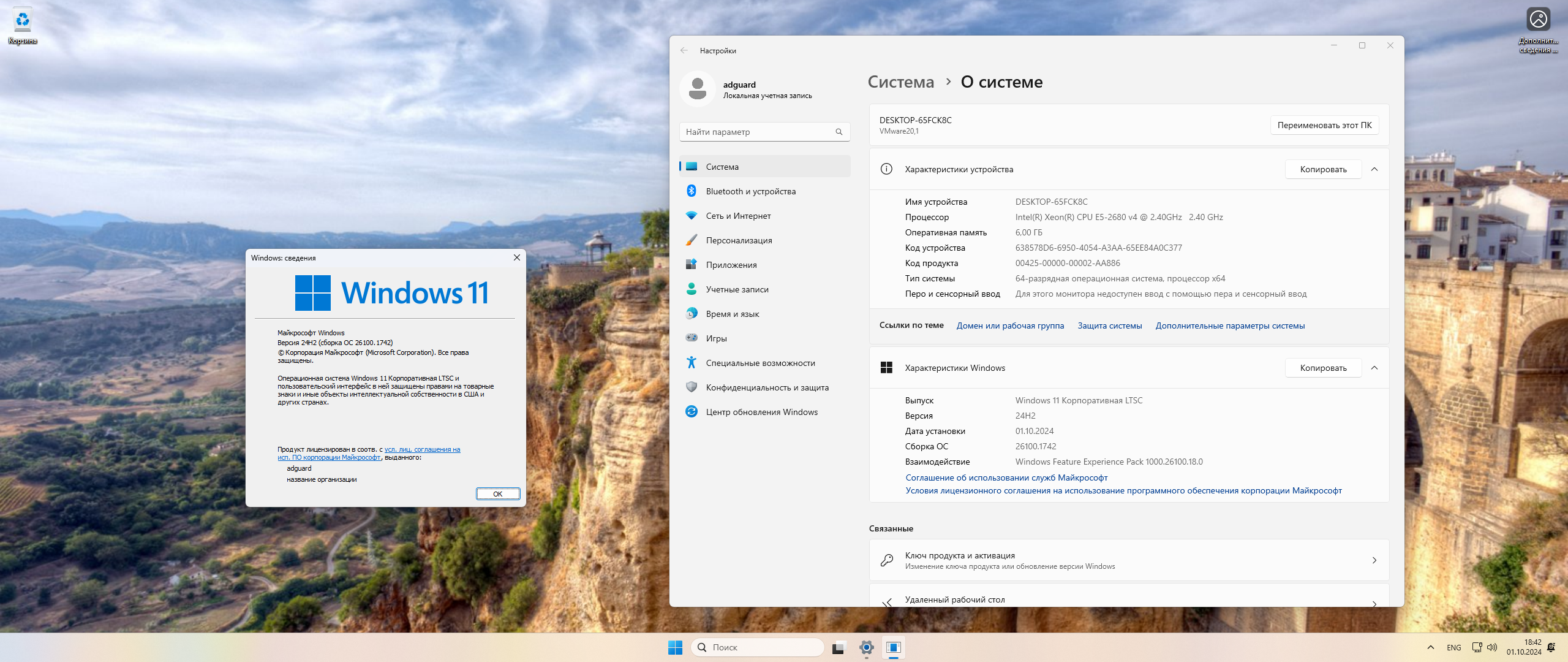The width and height of the screenshot is (1568, 662).
Task: Show hidden tray icons chevron
Action: [1431, 647]
